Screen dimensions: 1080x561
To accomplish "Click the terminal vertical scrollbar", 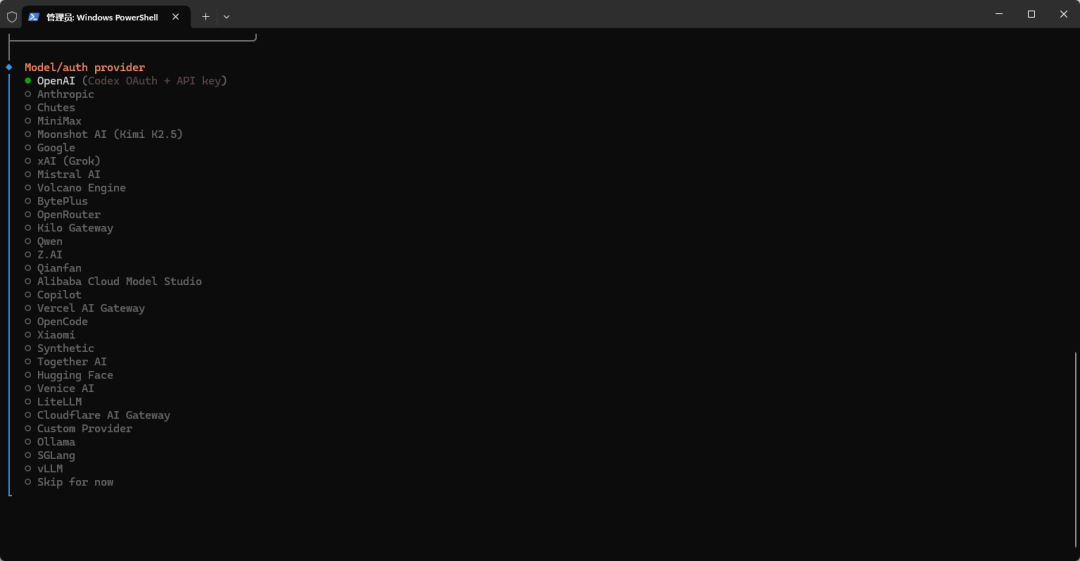I will click(1075, 449).
